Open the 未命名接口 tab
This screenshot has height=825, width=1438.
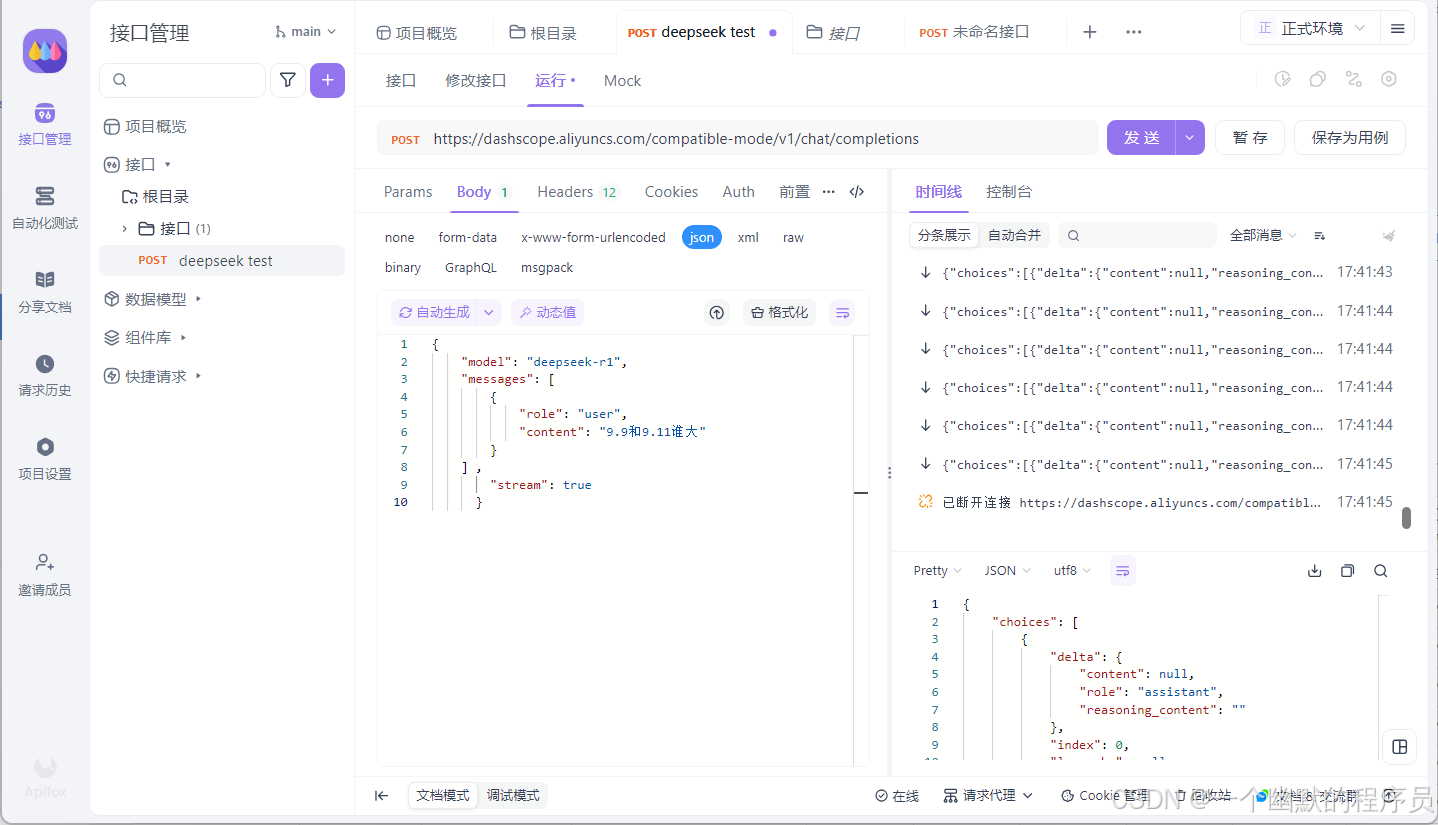[x=975, y=32]
